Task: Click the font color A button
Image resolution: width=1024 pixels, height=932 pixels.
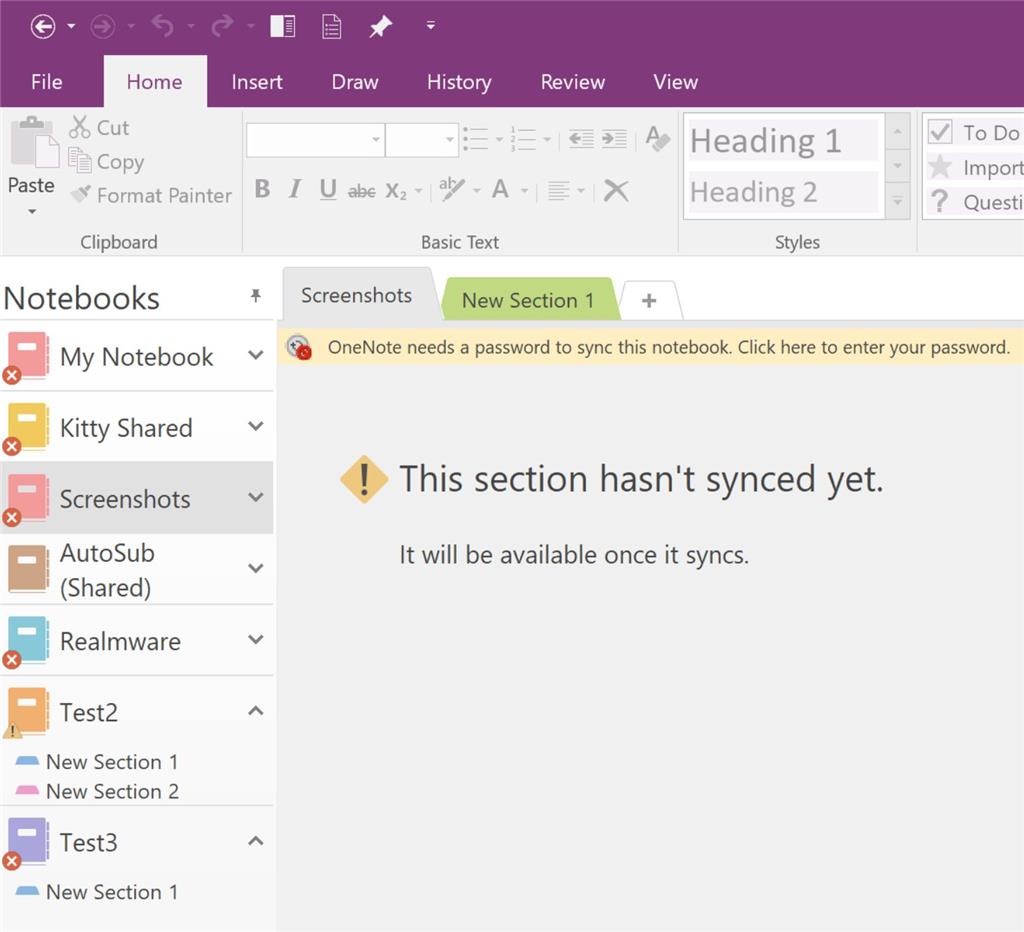Action: click(x=501, y=190)
